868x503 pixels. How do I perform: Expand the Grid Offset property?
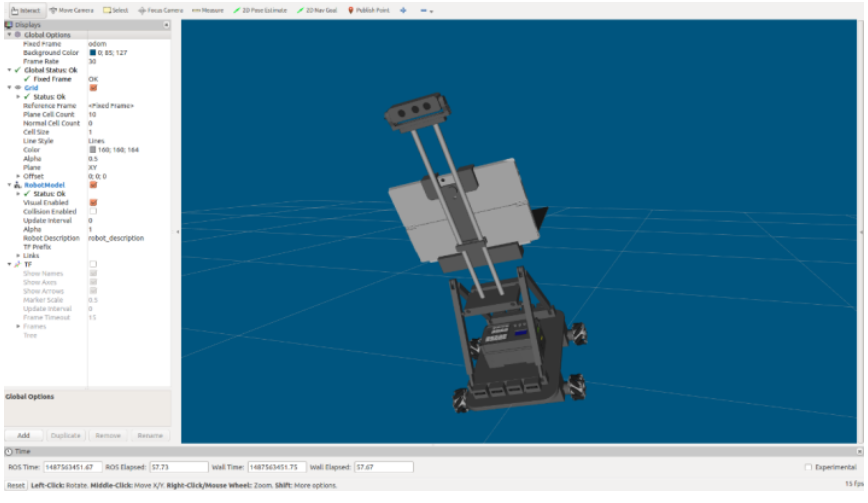tap(18, 176)
